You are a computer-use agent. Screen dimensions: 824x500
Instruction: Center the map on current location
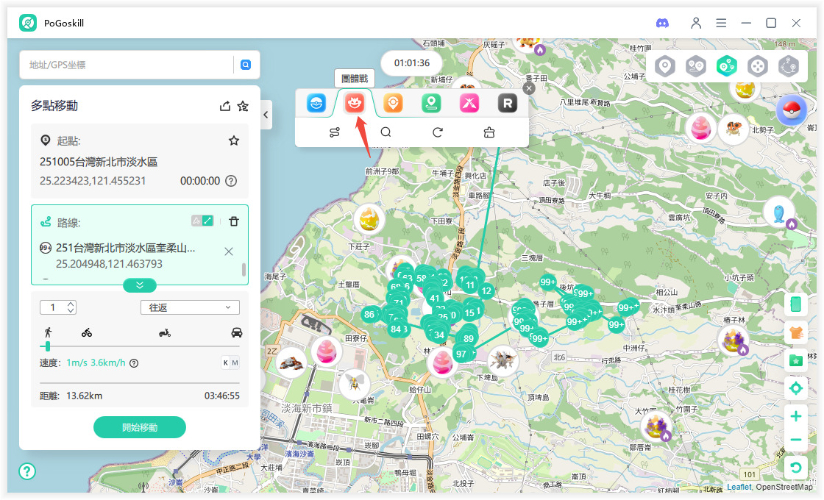[x=796, y=388]
